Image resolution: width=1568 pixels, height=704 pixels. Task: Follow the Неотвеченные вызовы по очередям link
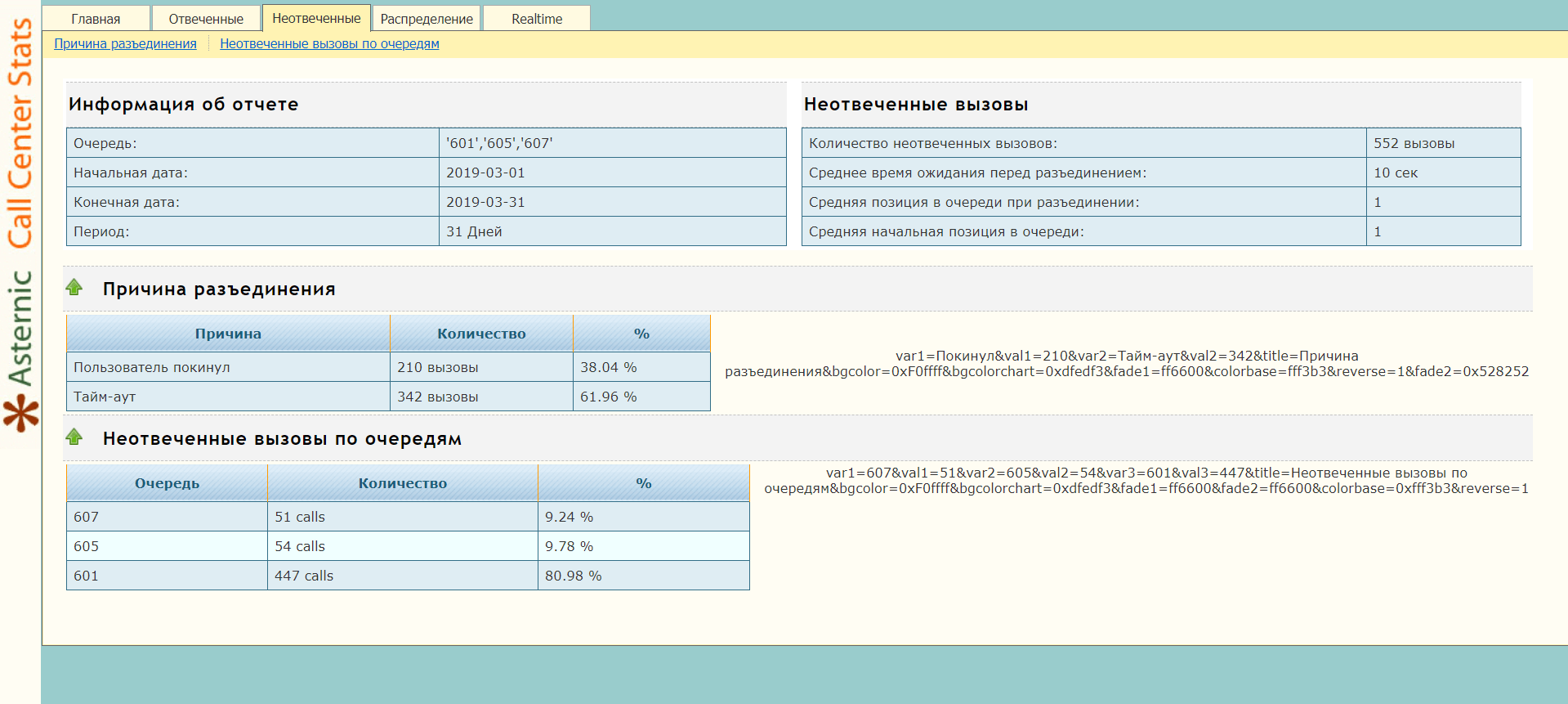pyautogui.click(x=329, y=44)
